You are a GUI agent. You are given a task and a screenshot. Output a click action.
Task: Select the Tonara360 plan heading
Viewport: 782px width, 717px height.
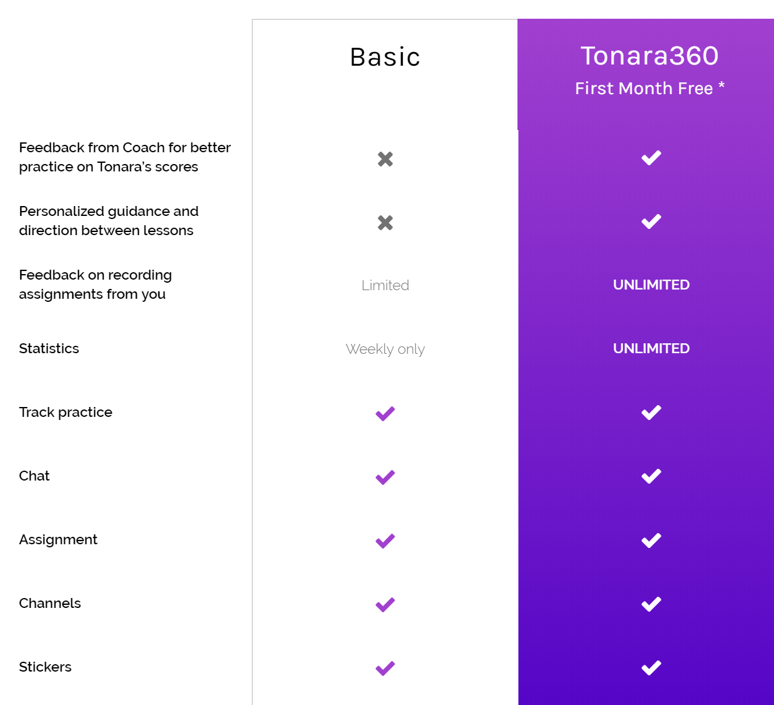coord(650,55)
